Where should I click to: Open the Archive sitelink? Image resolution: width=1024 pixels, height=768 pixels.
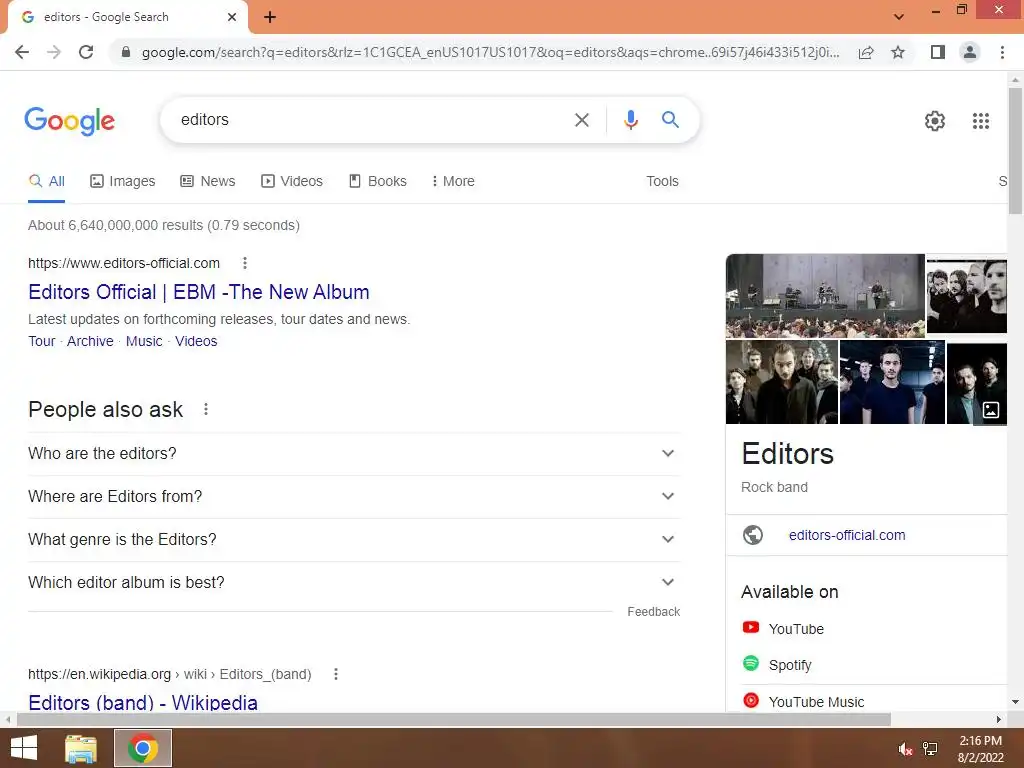pos(90,341)
